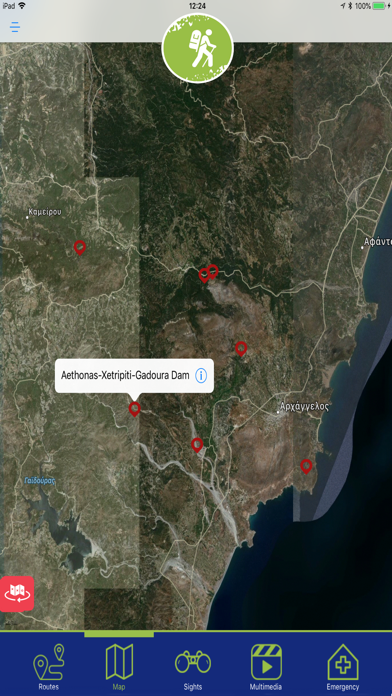Tap the battery indicator in status bar
Screen dimensions: 392x696
(378, 6)
